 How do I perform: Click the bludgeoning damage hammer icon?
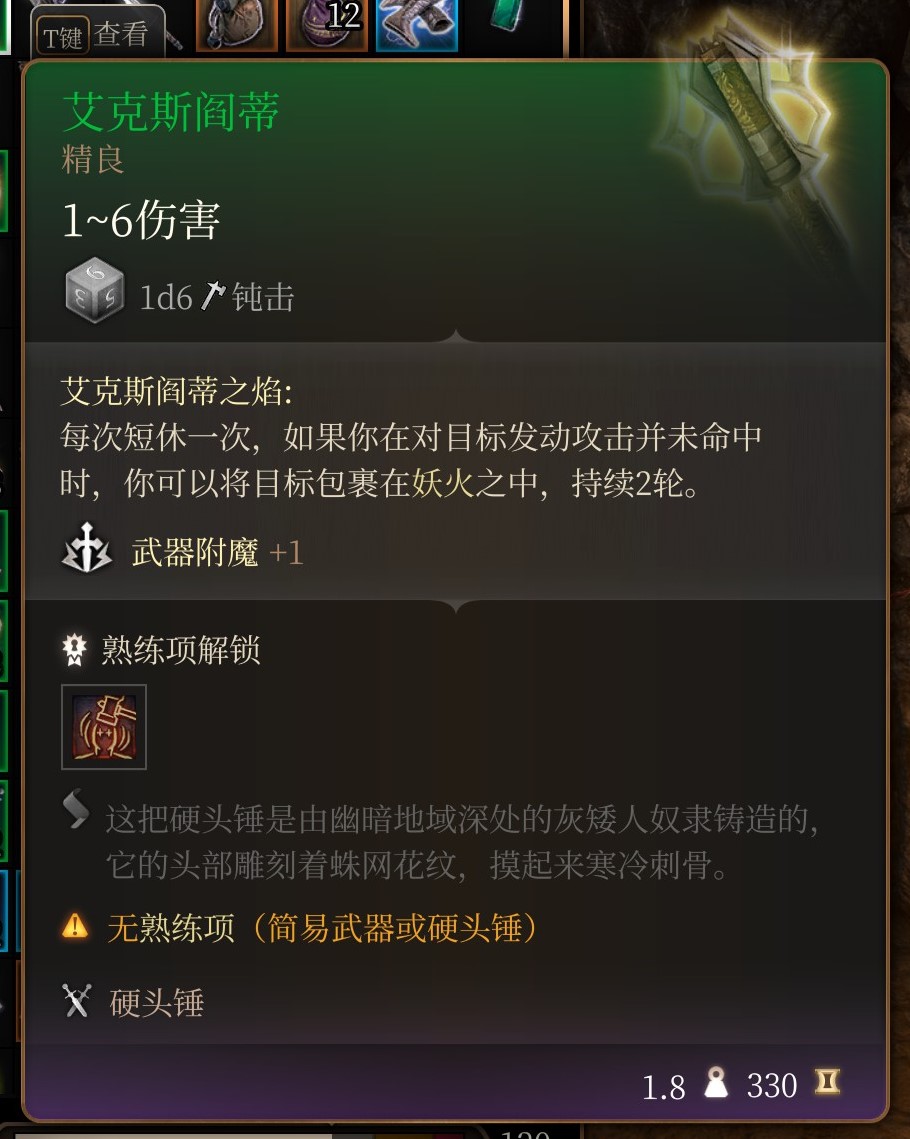212,296
